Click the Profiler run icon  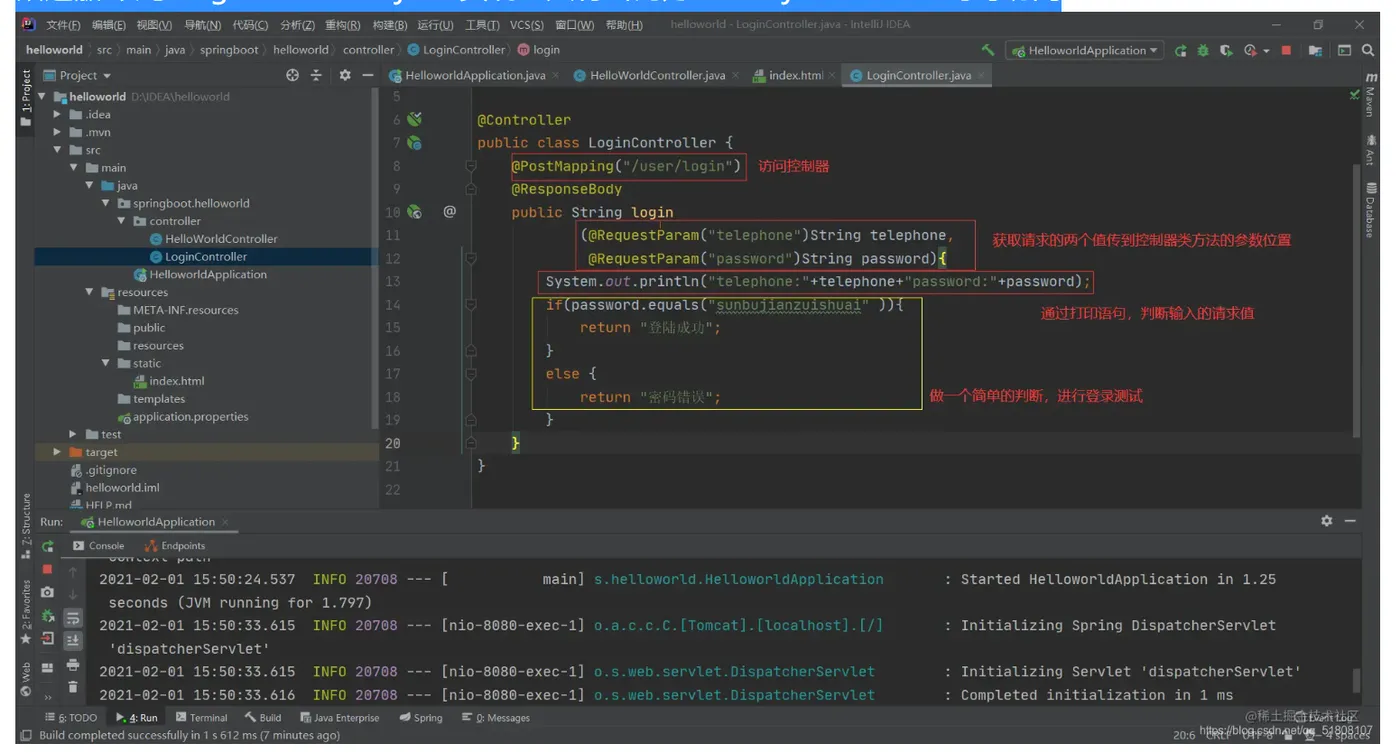pyautogui.click(x=1249, y=50)
